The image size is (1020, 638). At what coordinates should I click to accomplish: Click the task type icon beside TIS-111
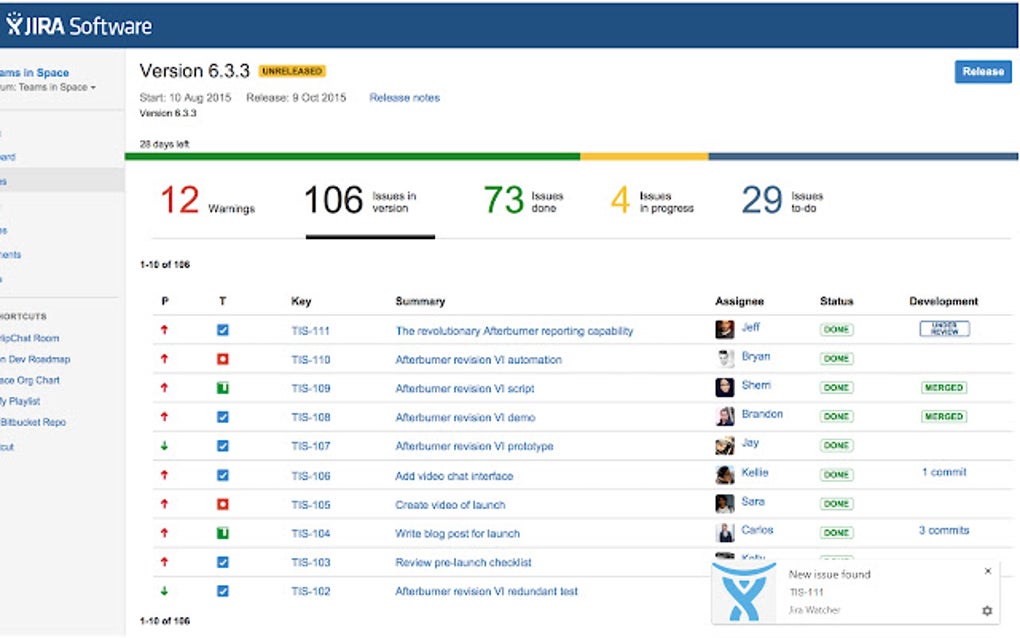tap(222, 329)
